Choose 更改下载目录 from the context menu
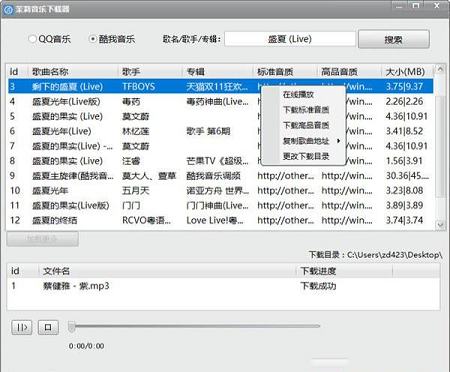 (x=306, y=156)
